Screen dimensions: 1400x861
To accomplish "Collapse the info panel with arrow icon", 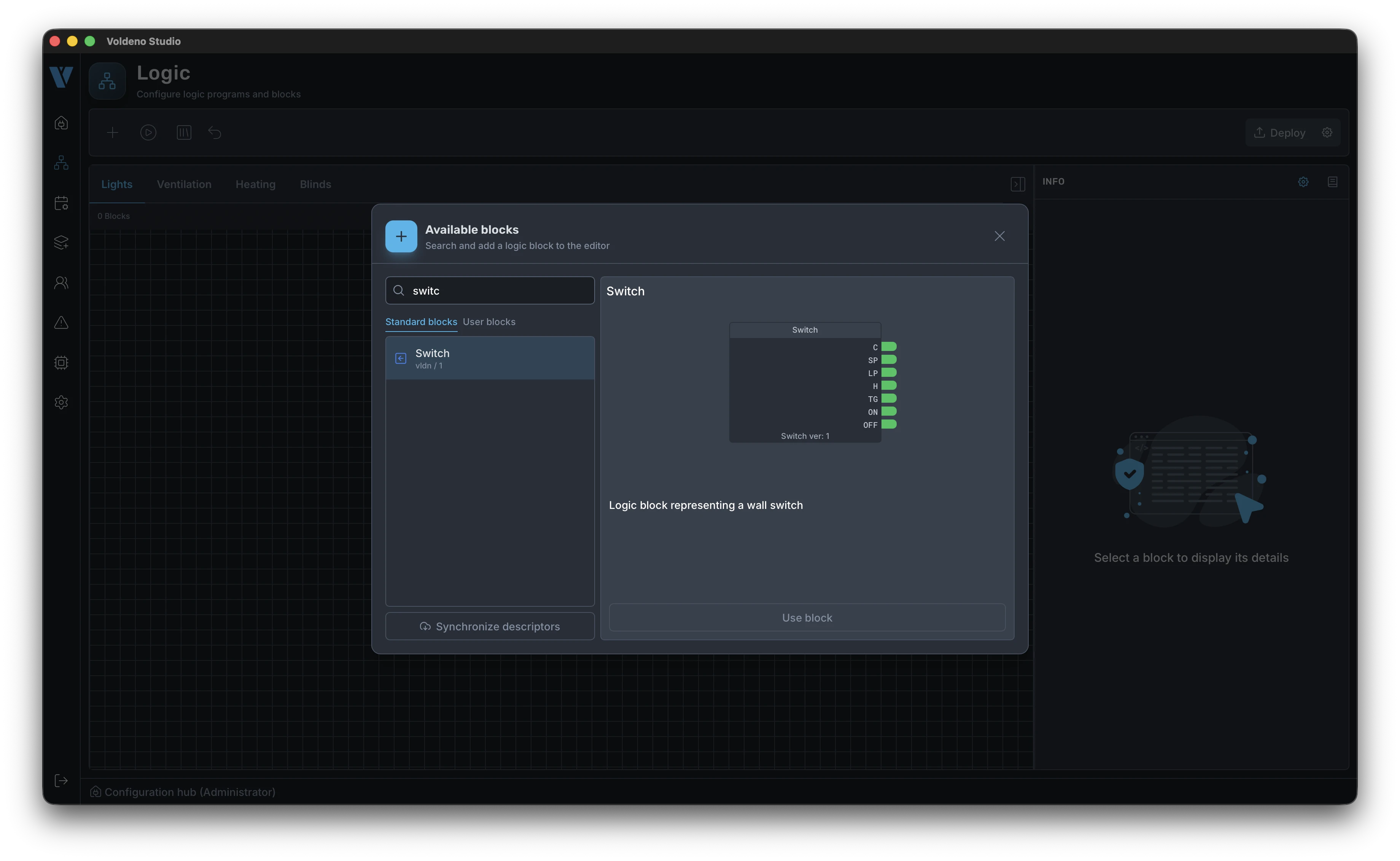I will click(1018, 184).
